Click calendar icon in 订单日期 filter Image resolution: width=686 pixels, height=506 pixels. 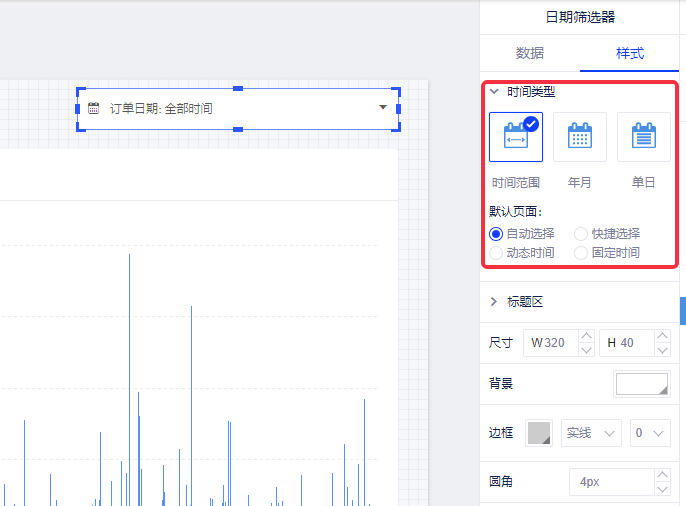pyautogui.click(x=94, y=108)
